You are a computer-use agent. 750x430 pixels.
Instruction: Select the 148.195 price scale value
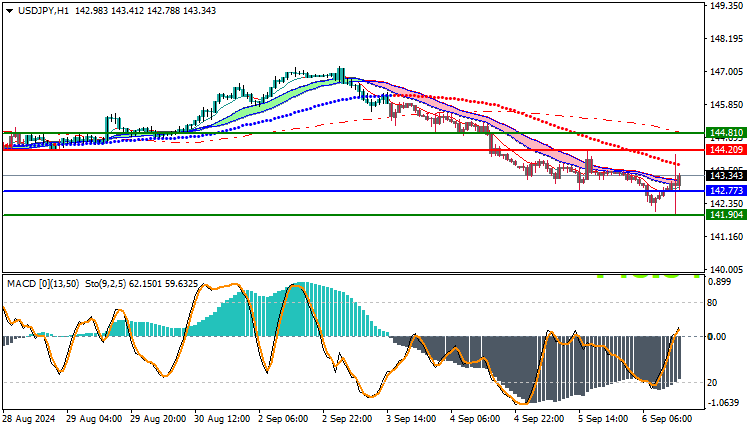tap(727, 39)
